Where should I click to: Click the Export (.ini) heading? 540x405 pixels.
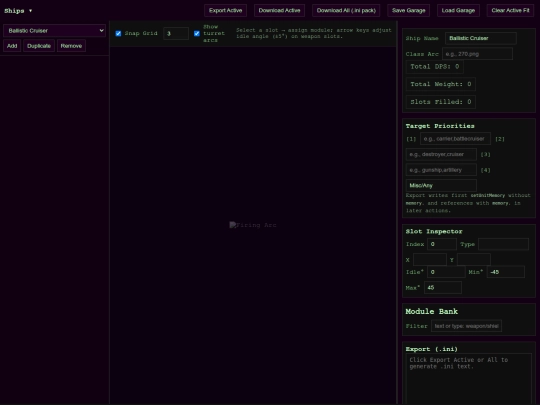click(432, 349)
